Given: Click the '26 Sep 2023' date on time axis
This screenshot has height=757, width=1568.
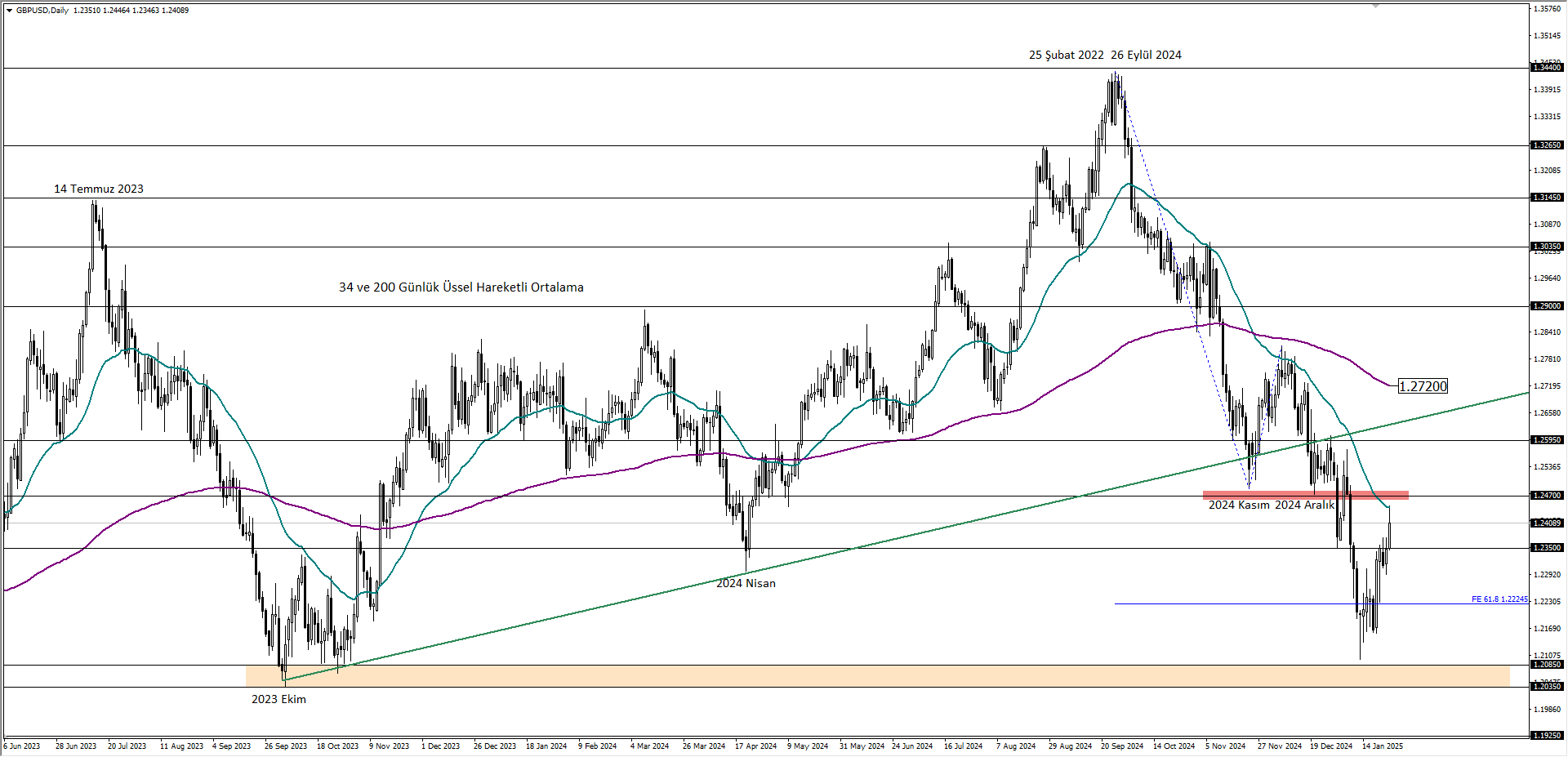Looking at the screenshot, I should coord(286,746).
